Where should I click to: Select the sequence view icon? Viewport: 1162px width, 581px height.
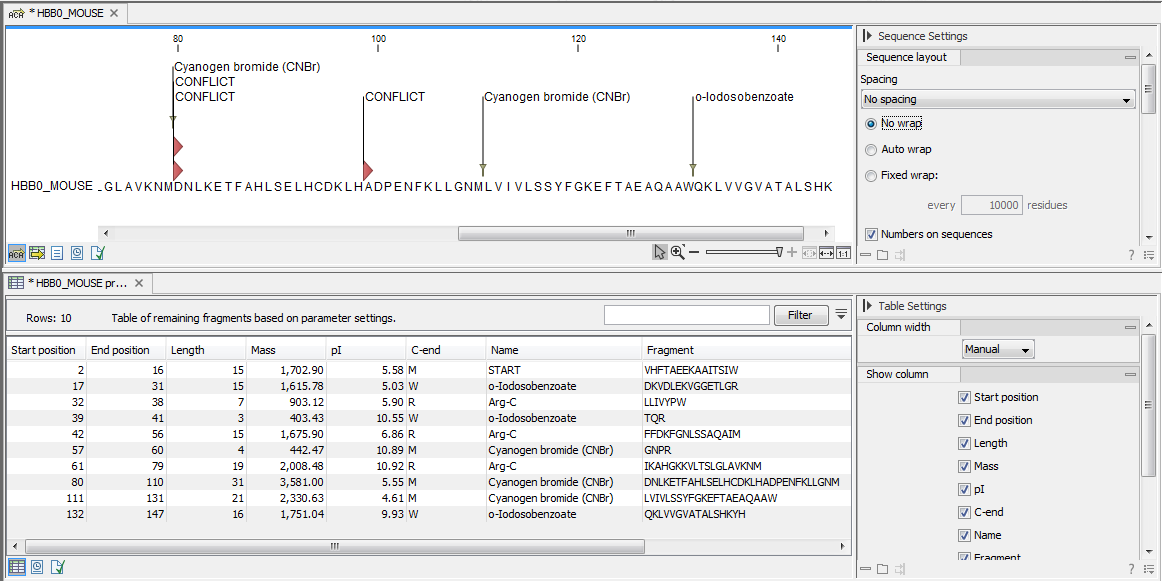pos(16,252)
